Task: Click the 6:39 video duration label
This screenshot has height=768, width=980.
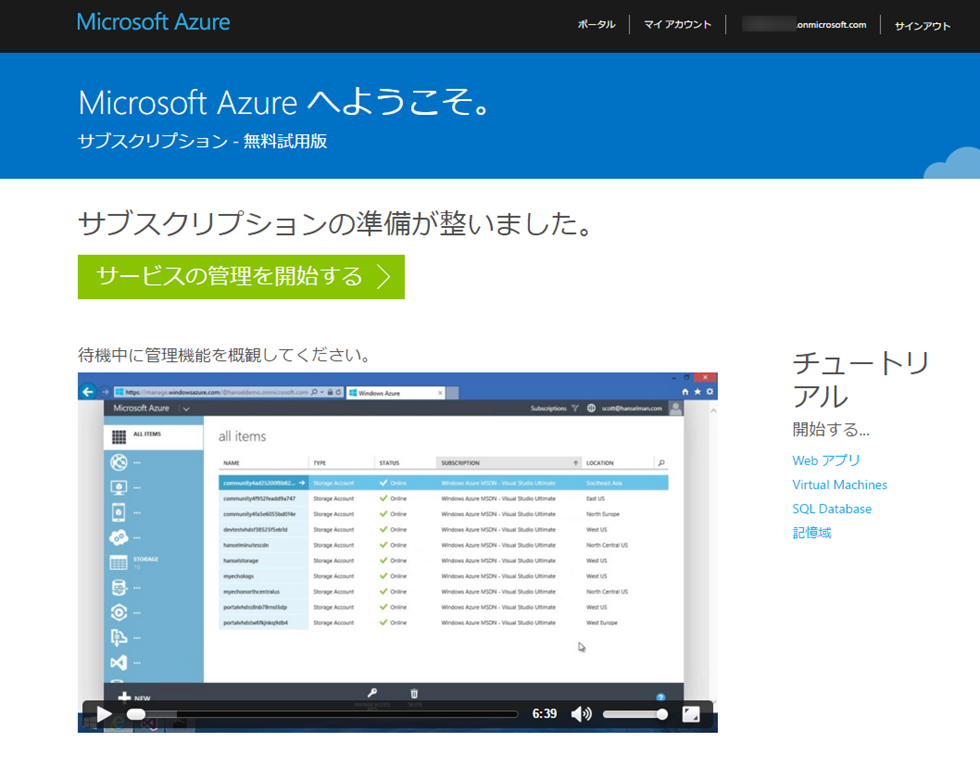Action: [x=544, y=714]
